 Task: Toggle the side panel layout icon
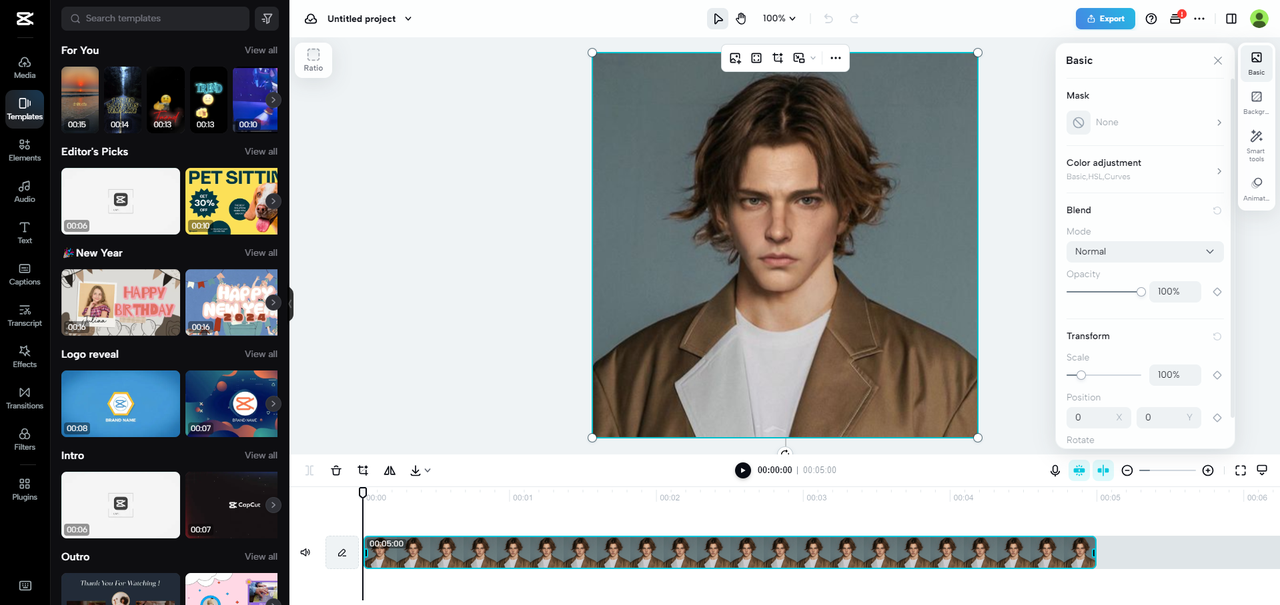click(1231, 18)
